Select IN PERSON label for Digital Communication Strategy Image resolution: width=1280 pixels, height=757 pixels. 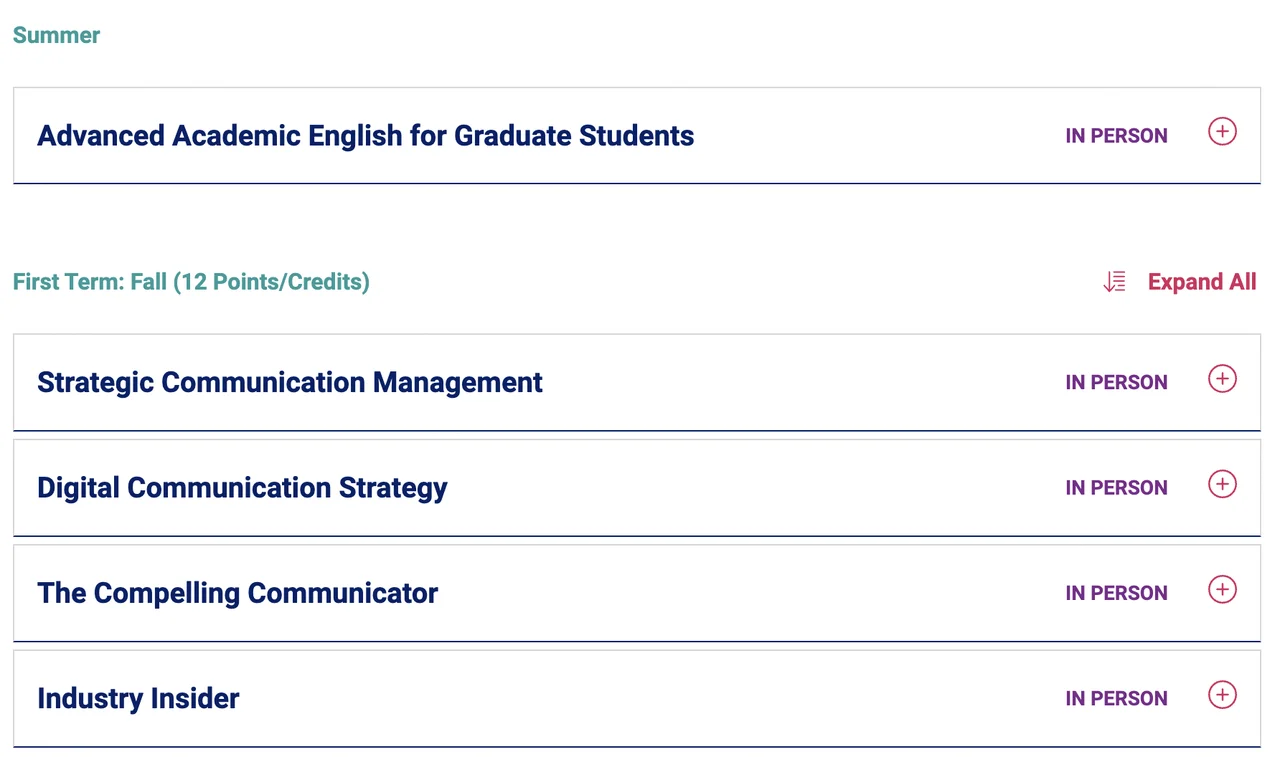1116,488
